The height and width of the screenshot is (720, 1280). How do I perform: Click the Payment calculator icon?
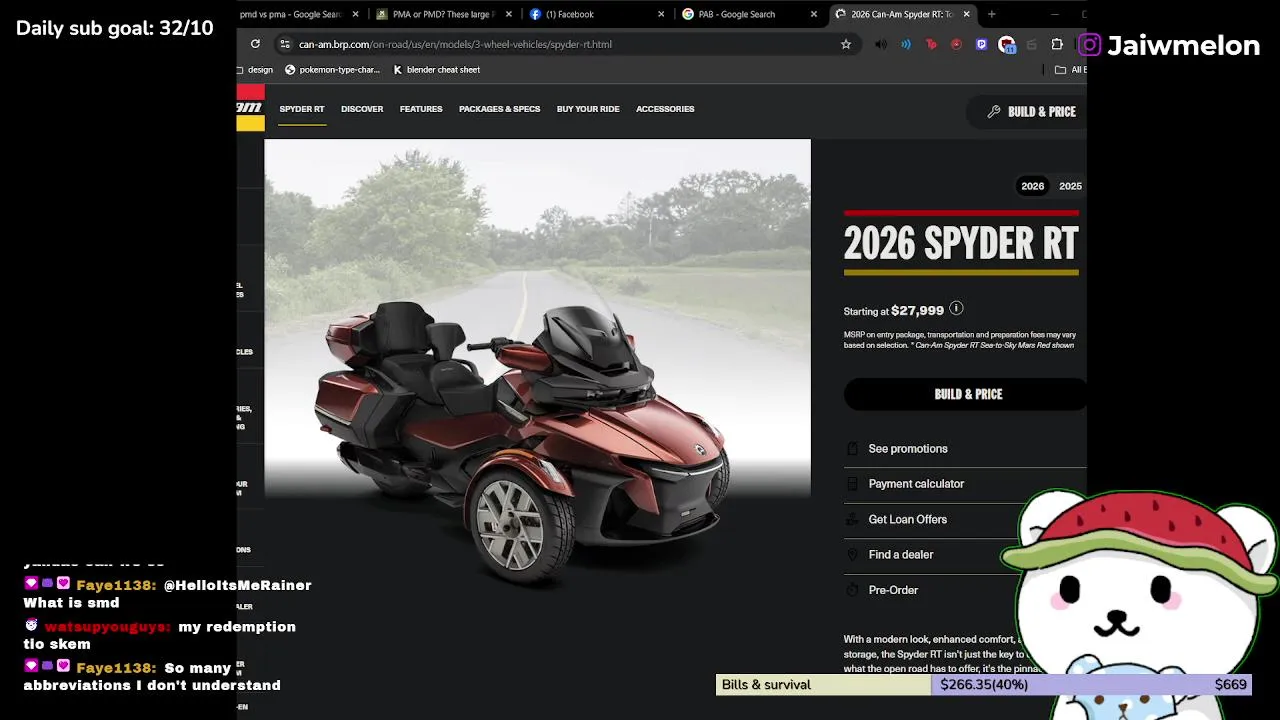pyautogui.click(x=852, y=484)
